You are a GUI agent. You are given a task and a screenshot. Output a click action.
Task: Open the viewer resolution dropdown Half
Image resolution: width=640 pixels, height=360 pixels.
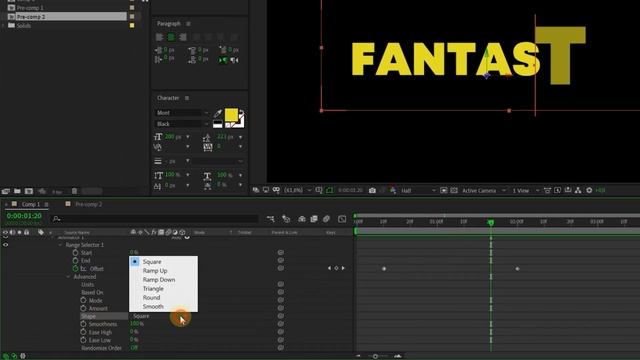pyautogui.click(x=418, y=191)
